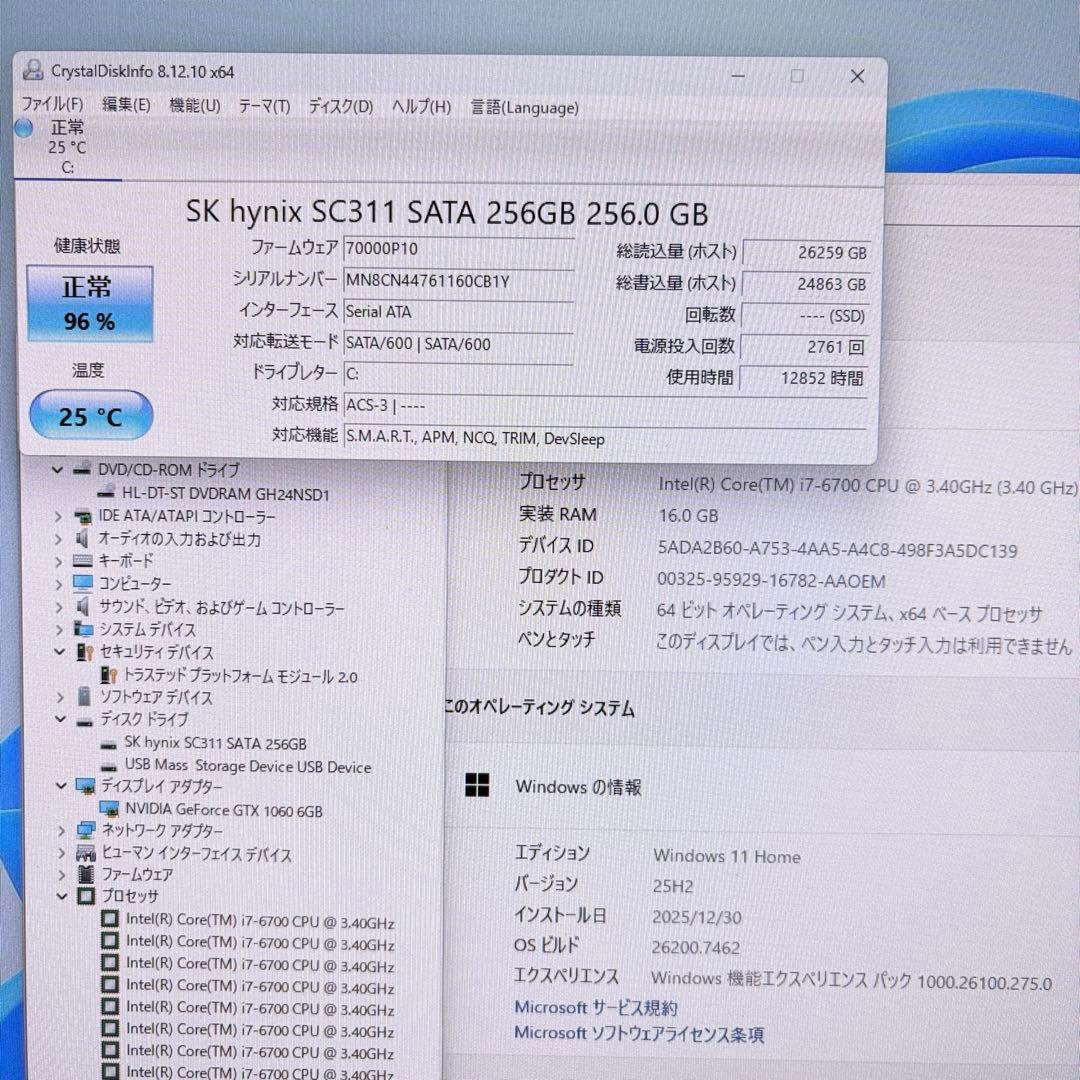
Task: Expand the ファームウェア node
Action: coord(62,875)
